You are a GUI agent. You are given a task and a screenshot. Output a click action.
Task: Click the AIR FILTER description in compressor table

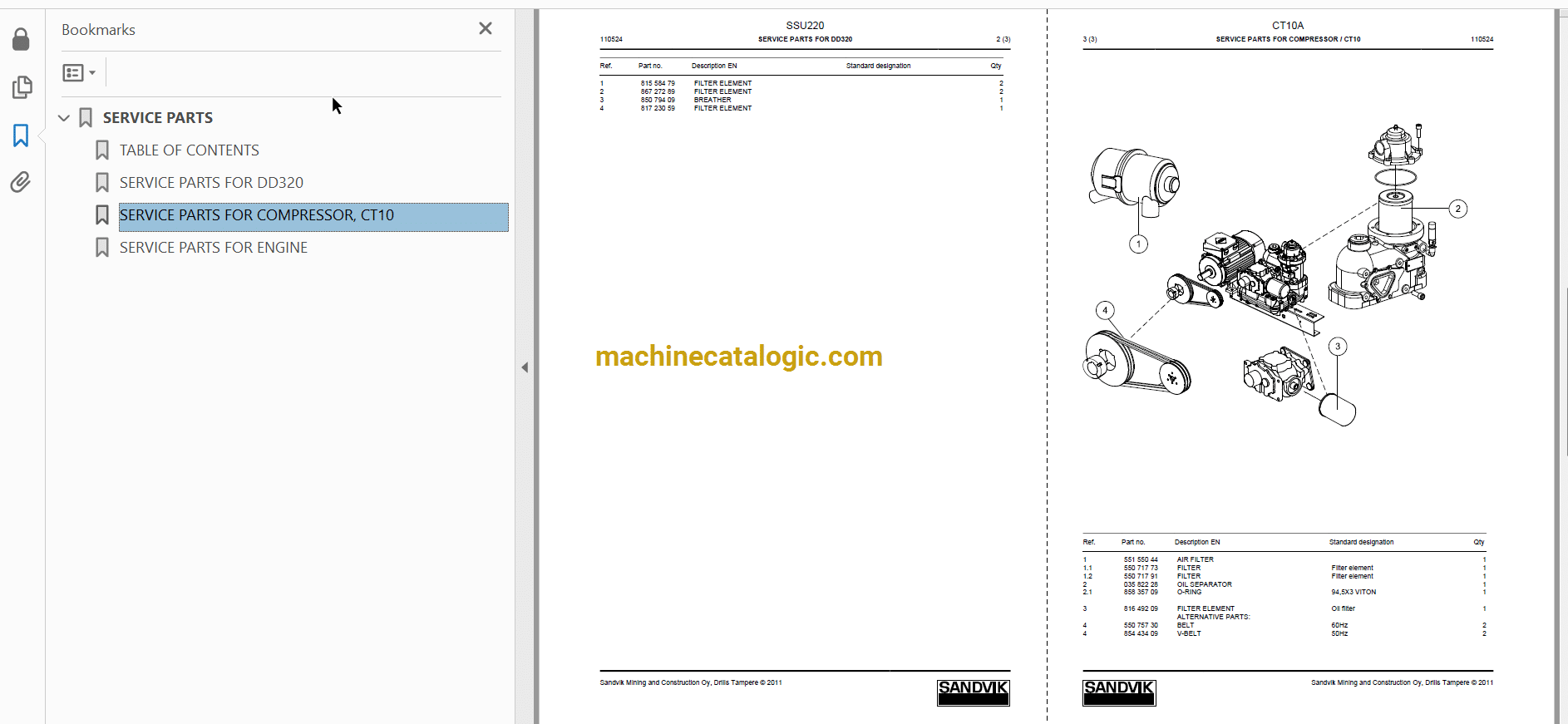pos(1196,559)
